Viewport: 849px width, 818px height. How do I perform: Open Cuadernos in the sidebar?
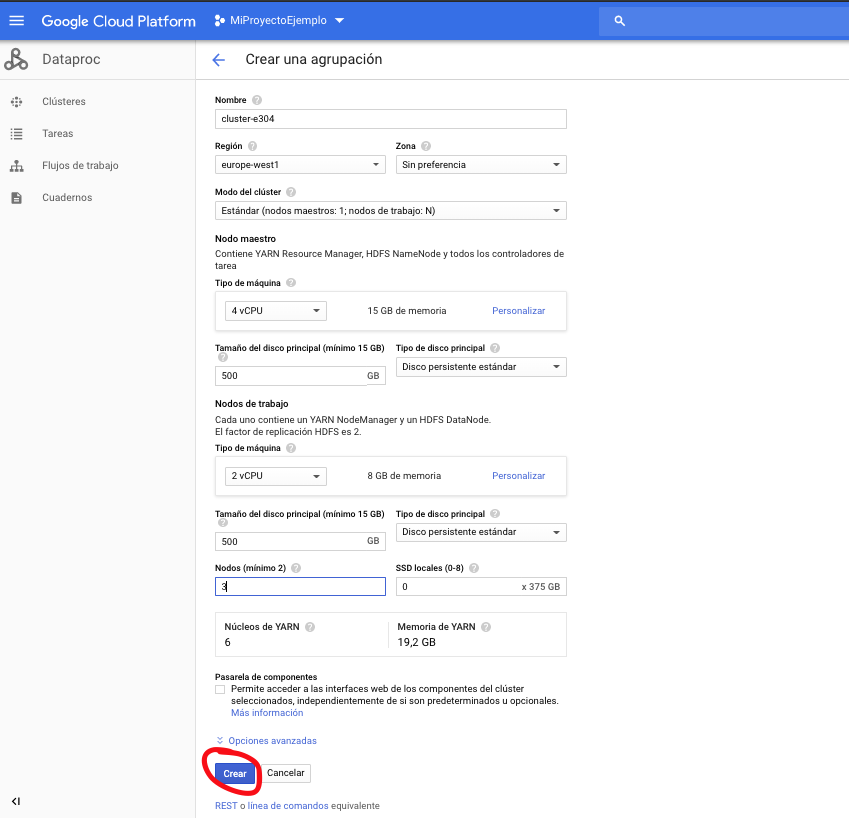click(67, 198)
